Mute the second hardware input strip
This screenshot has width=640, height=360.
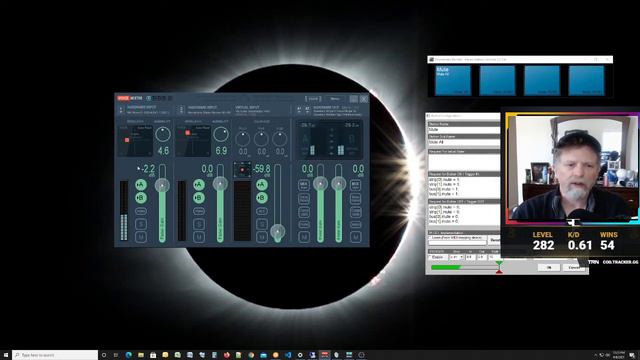pyautogui.click(x=199, y=237)
